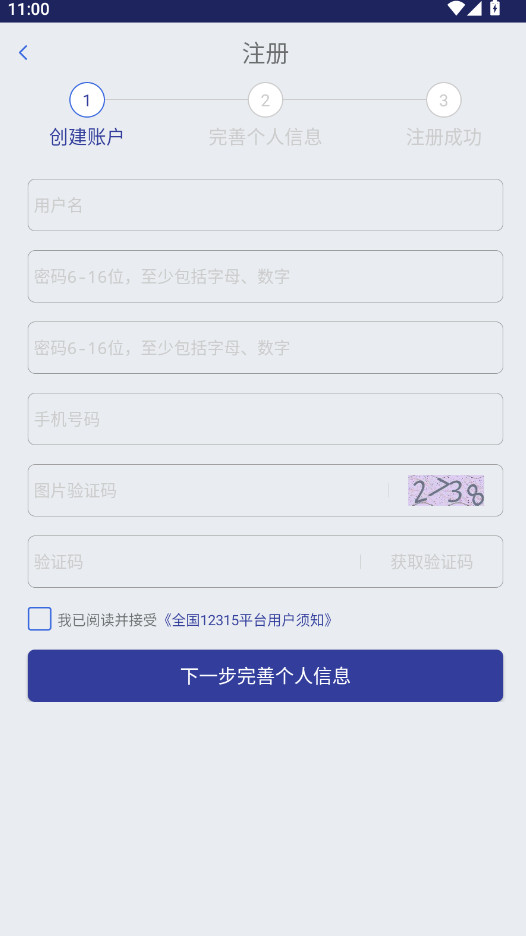This screenshot has width=526, height=936.
Task: Tap the battery status icon
Action: click(x=495, y=8)
